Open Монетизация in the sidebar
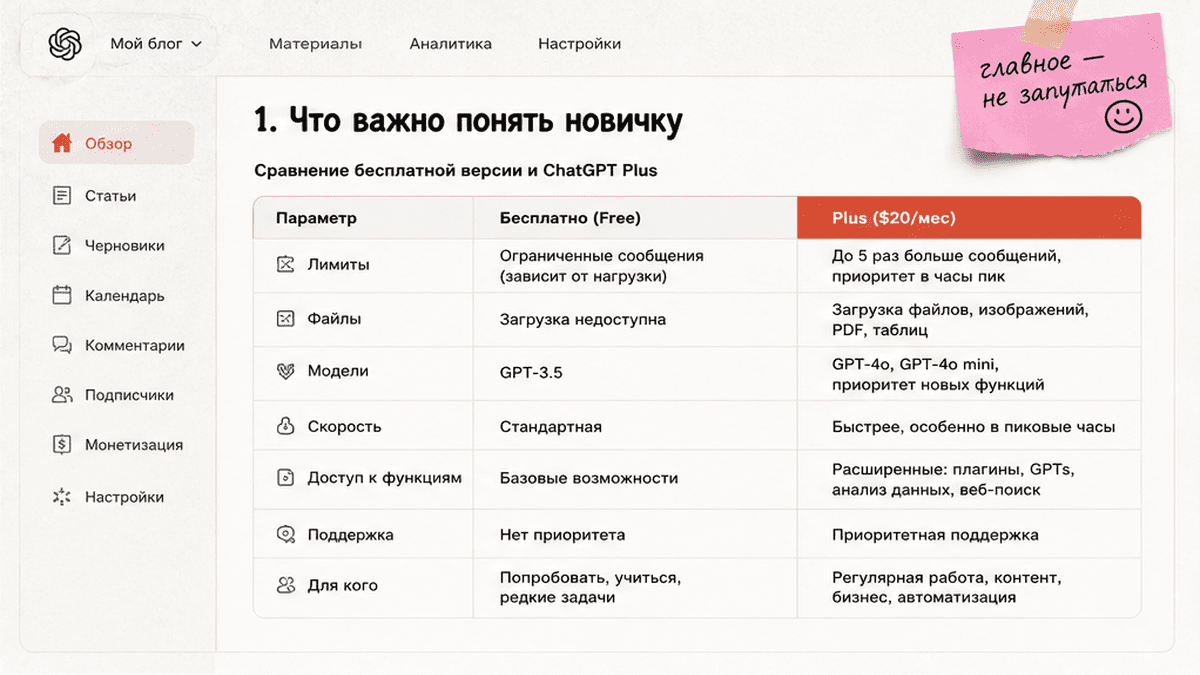This screenshot has height=675, width=1200. click(x=134, y=445)
